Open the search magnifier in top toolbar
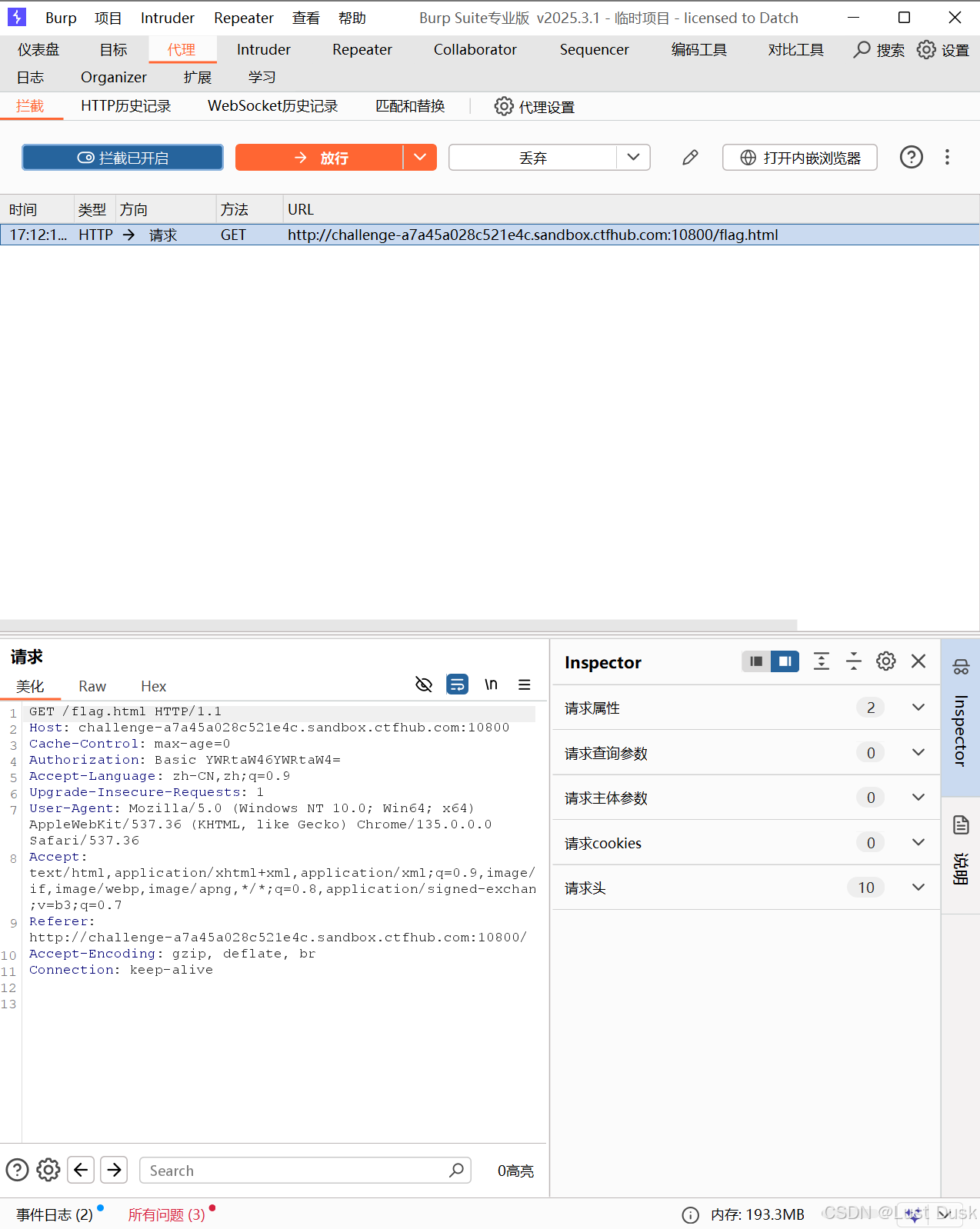 coord(862,50)
